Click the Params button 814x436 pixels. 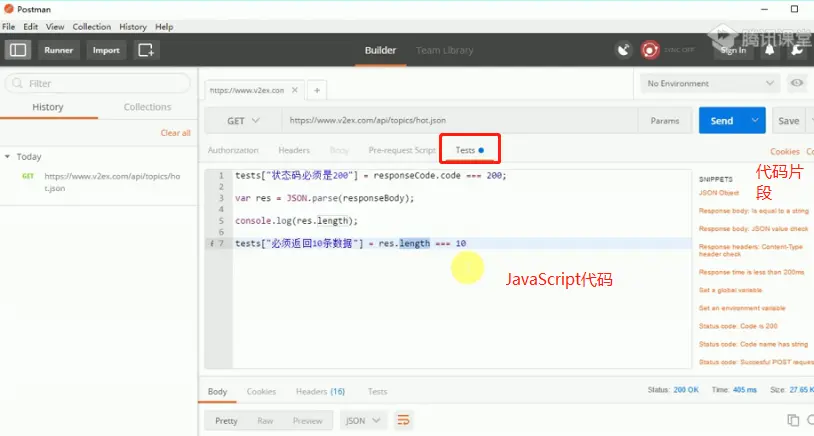pyautogui.click(x=665, y=120)
